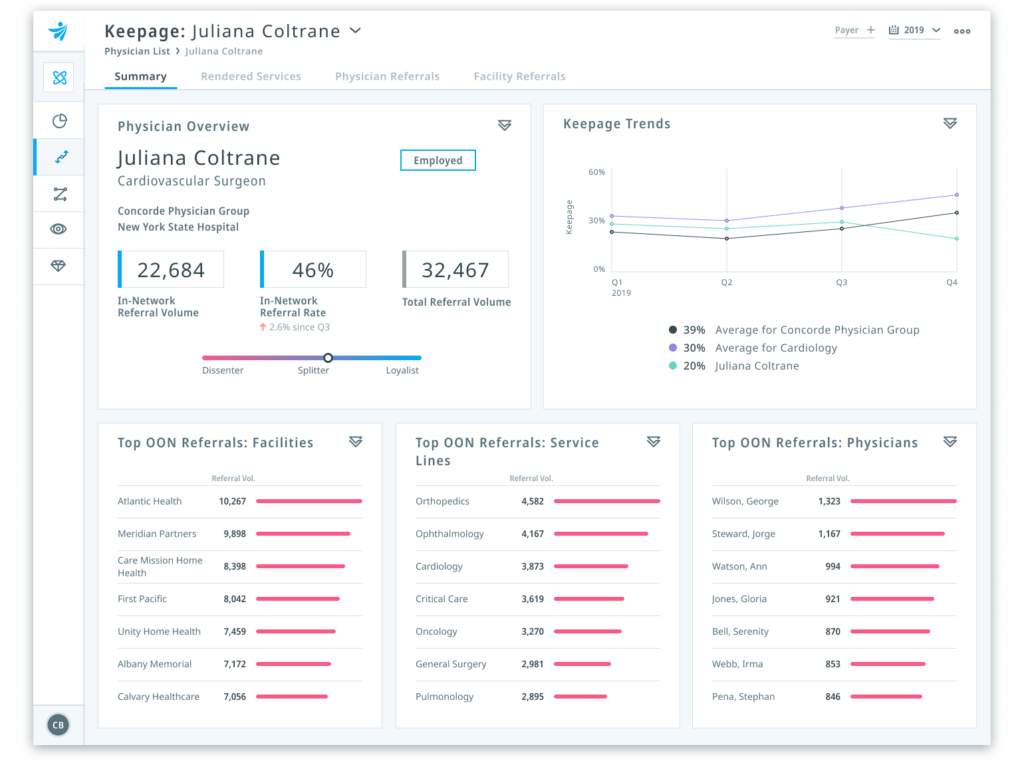The height and width of the screenshot is (761, 1024).
Task: Click the atom network icon in the sidebar
Action: click(x=59, y=77)
